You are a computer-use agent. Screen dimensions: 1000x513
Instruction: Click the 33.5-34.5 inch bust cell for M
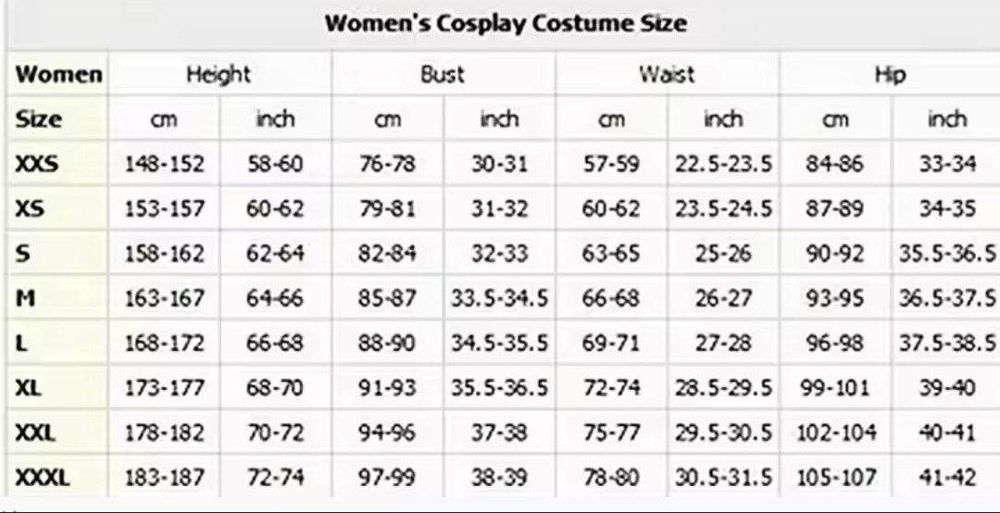[x=500, y=298]
